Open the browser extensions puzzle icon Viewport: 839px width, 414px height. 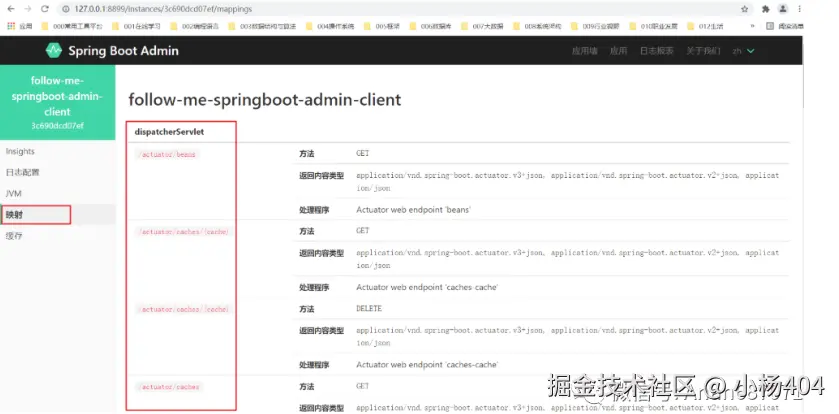(x=766, y=9)
